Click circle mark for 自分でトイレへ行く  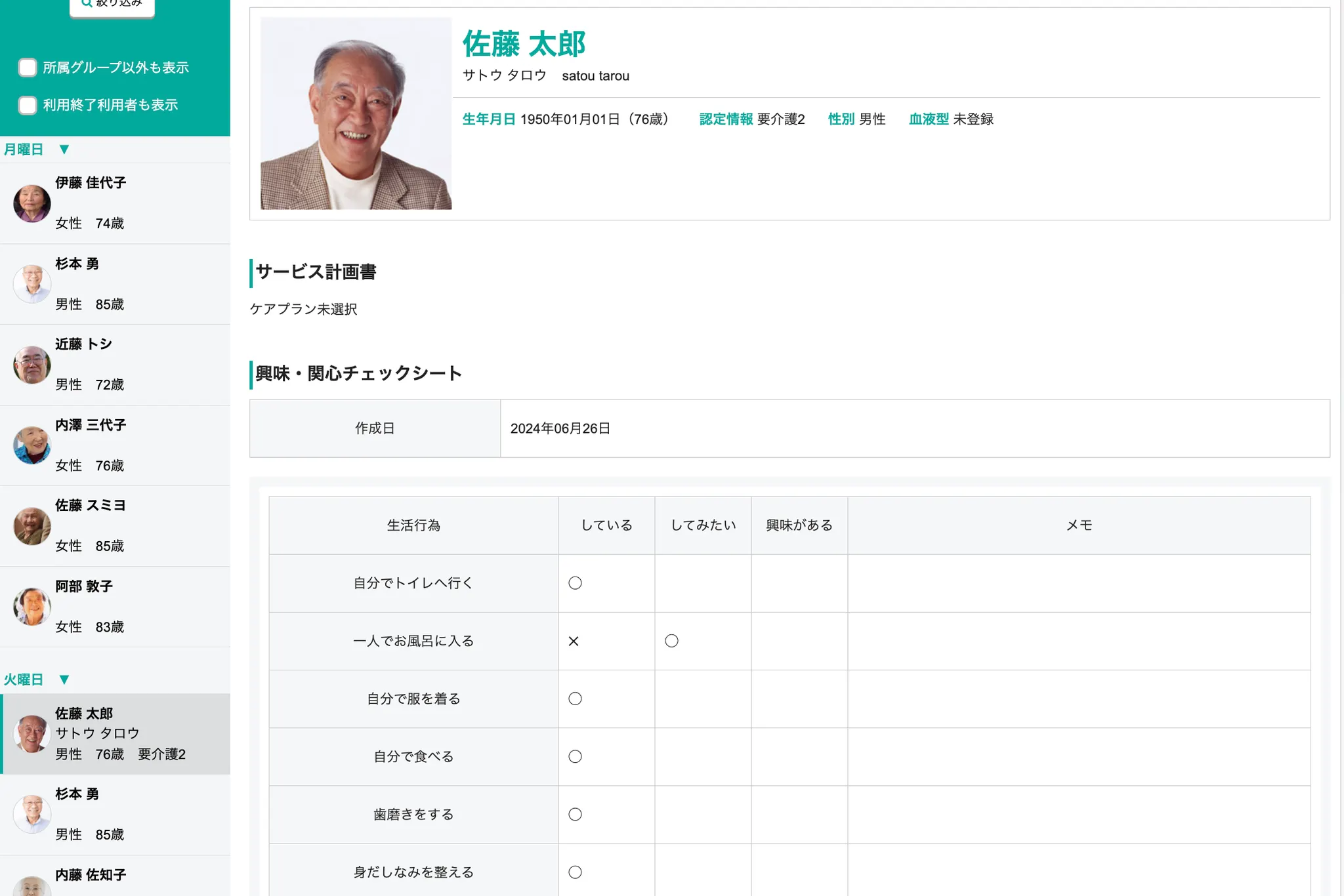[x=575, y=583]
